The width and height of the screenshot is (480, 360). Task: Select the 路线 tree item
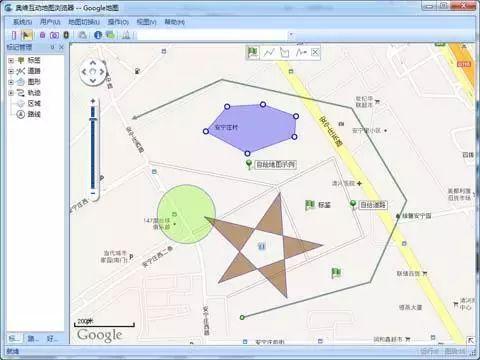pyautogui.click(x=34, y=114)
